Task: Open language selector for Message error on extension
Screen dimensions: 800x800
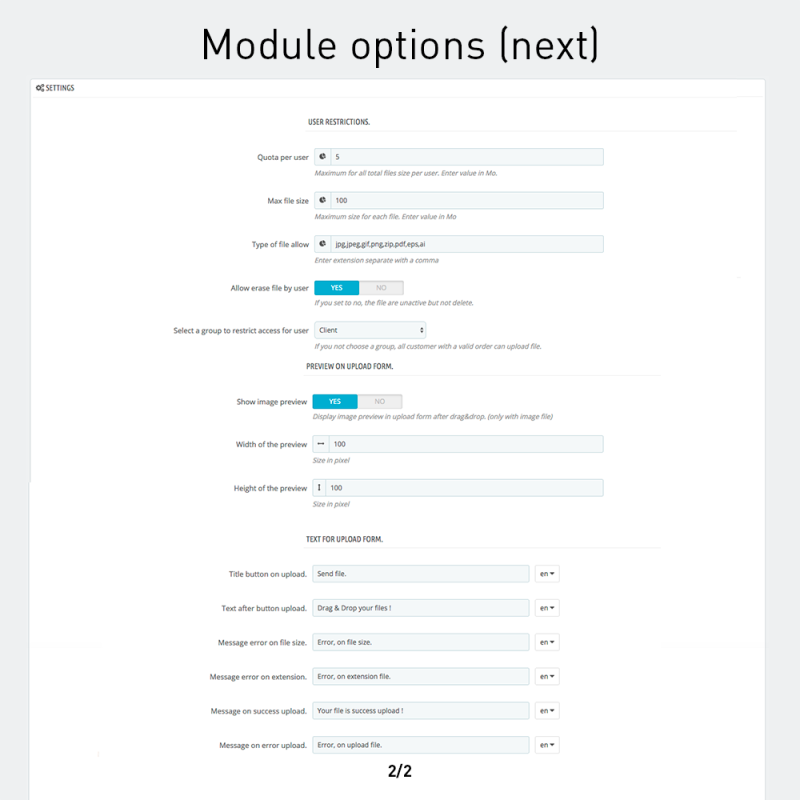Action: (x=546, y=676)
